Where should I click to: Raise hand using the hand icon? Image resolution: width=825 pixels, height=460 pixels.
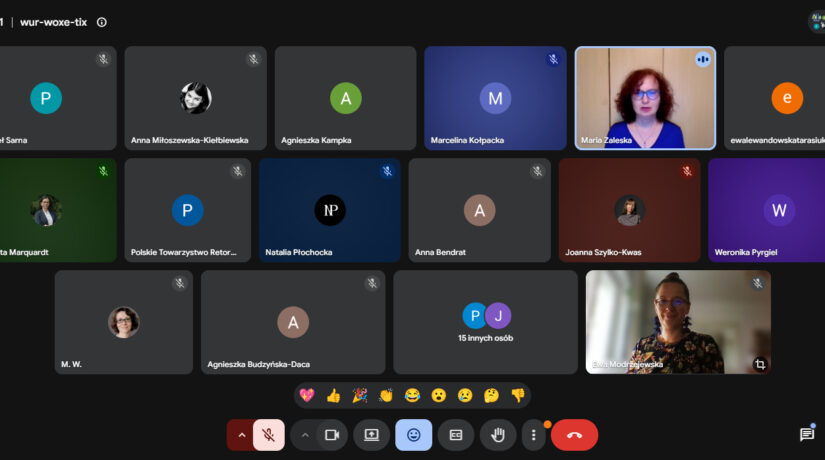click(498, 435)
